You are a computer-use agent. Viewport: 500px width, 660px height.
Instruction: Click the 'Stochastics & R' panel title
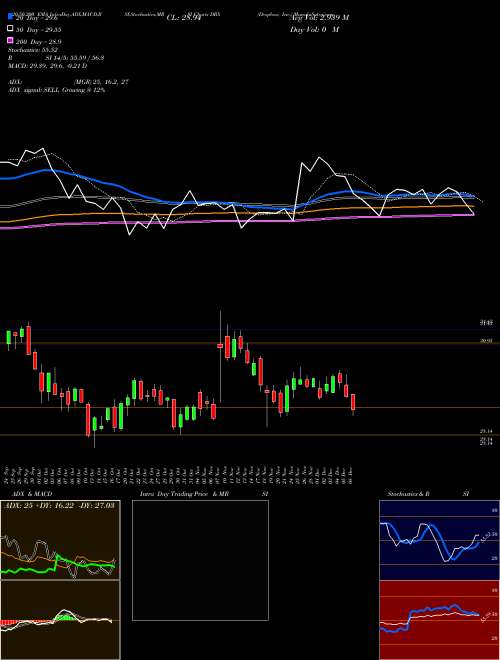pos(409,494)
